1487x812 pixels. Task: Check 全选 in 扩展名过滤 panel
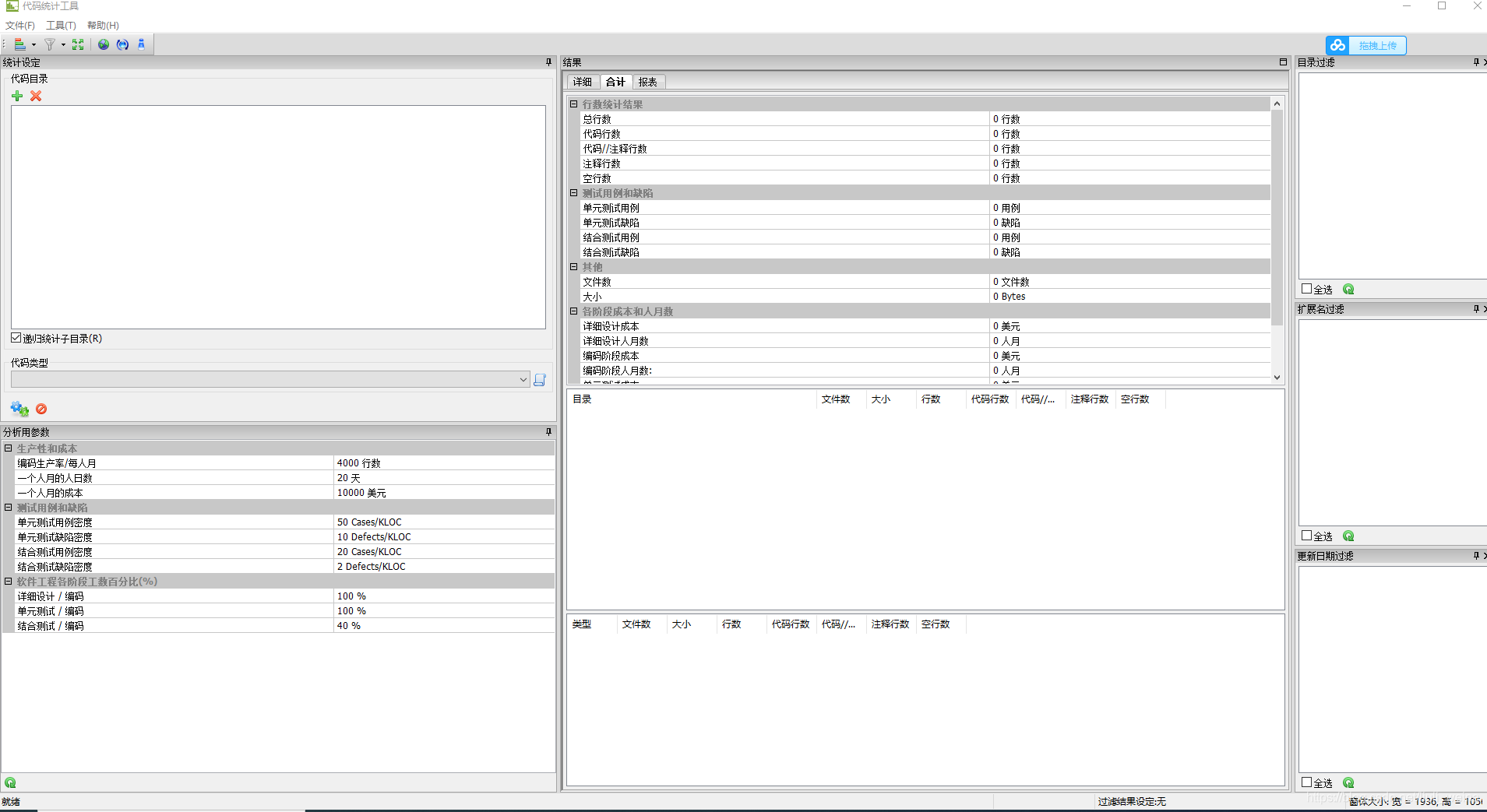(1307, 536)
